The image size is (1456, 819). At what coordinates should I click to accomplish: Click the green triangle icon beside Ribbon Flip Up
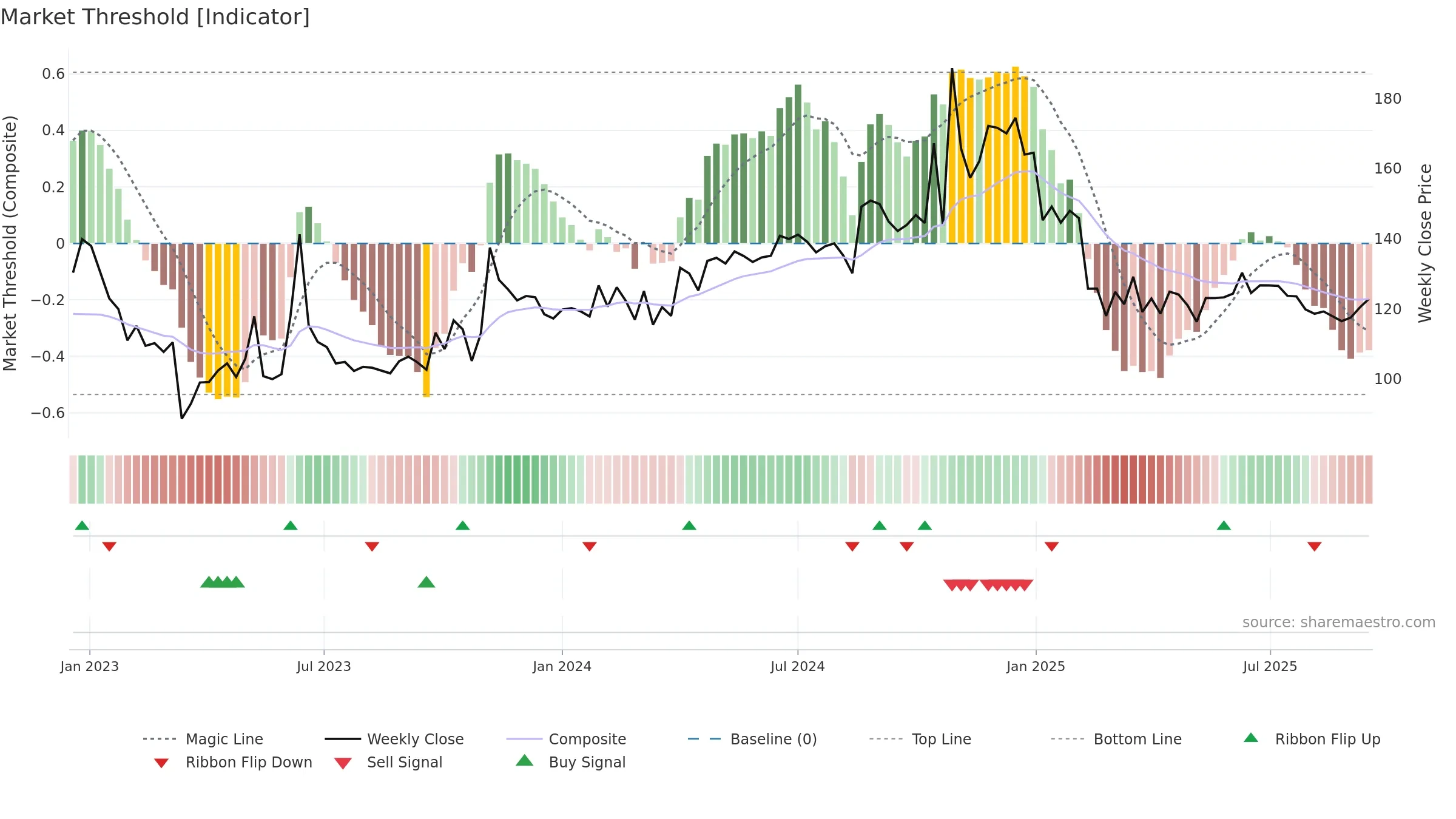[x=1251, y=738]
